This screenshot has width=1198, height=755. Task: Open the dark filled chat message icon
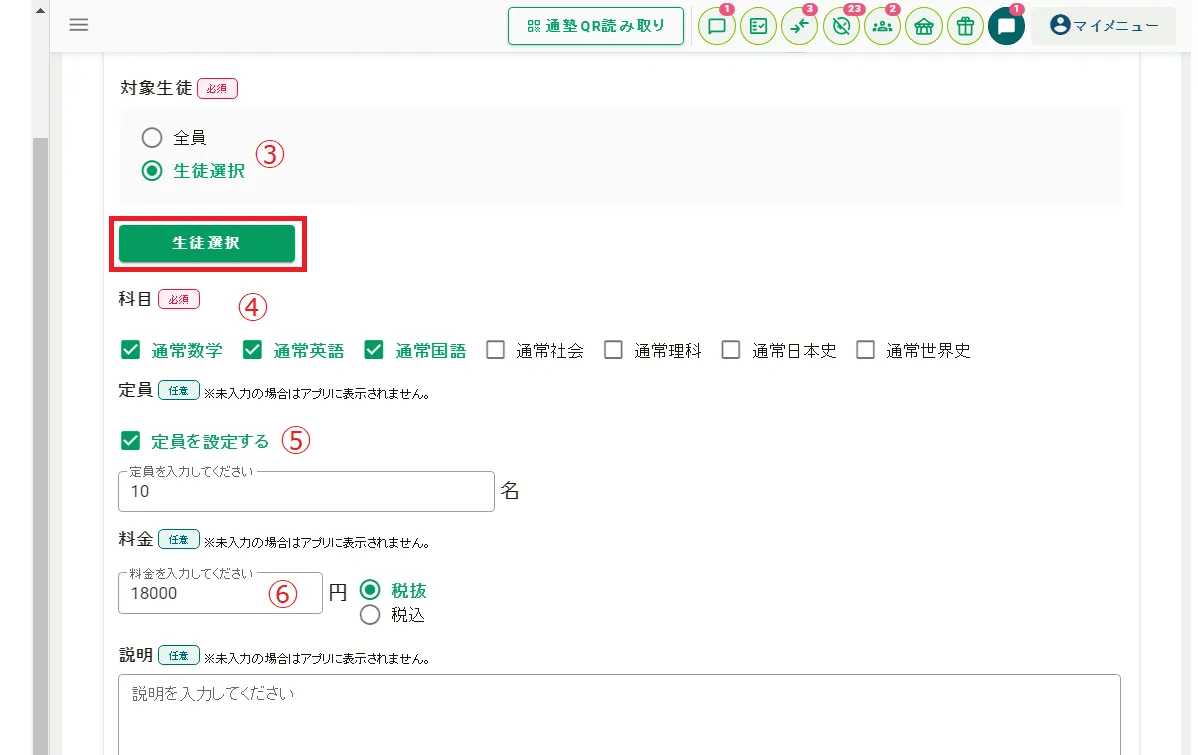point(1006,27)
